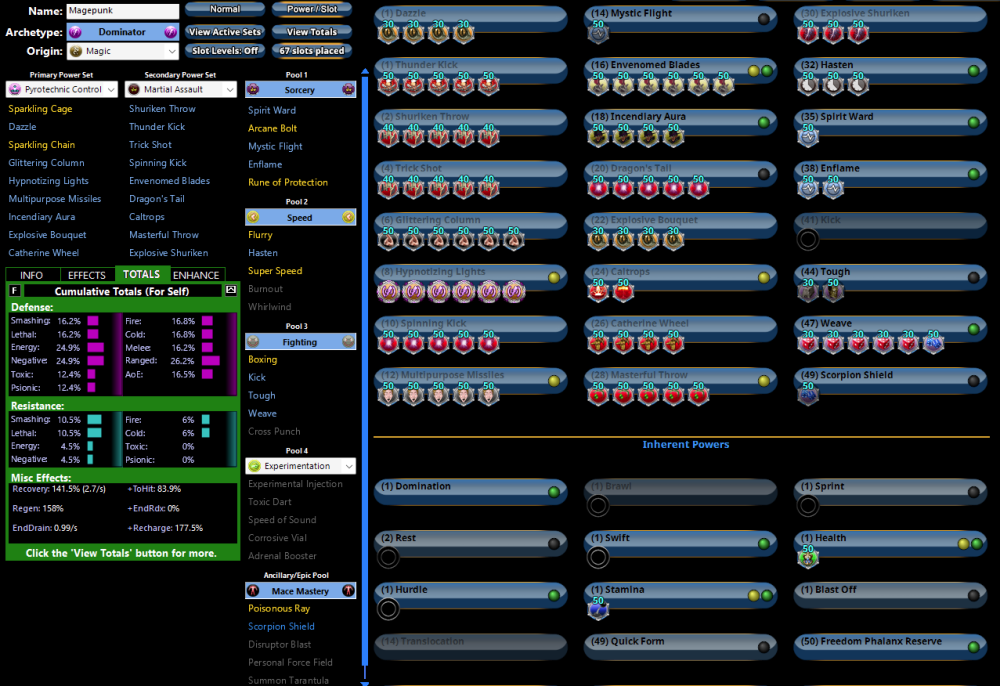Screen dimensions: 1000x686
Task: Click the Slot Levels: Off button
Action: pos(225,51)
